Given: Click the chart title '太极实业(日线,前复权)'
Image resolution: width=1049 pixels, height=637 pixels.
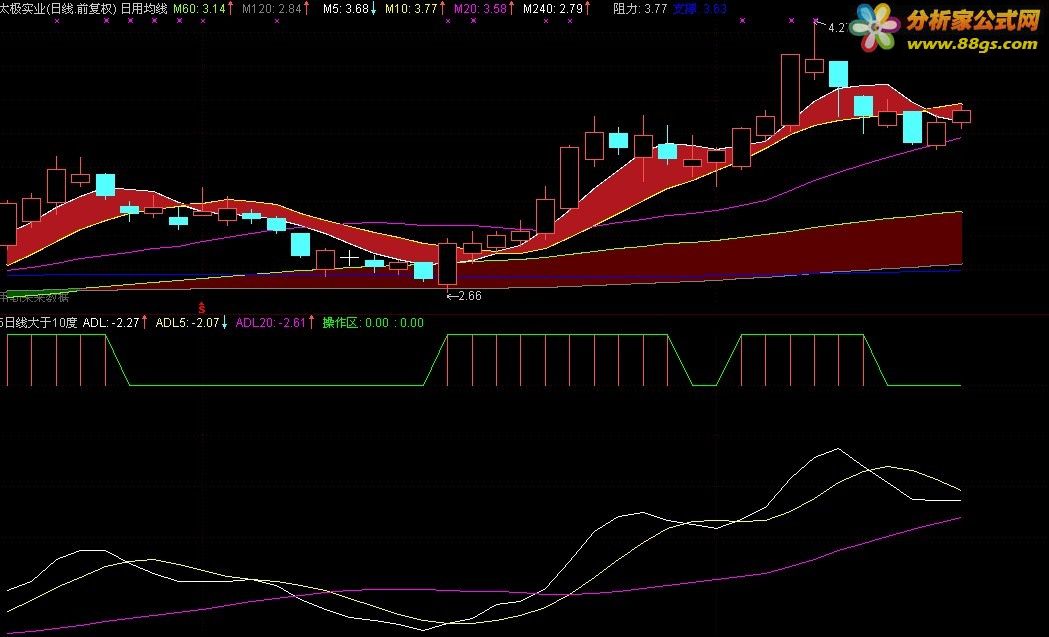Looking at the screenshot, I should [x=58, y=9].
